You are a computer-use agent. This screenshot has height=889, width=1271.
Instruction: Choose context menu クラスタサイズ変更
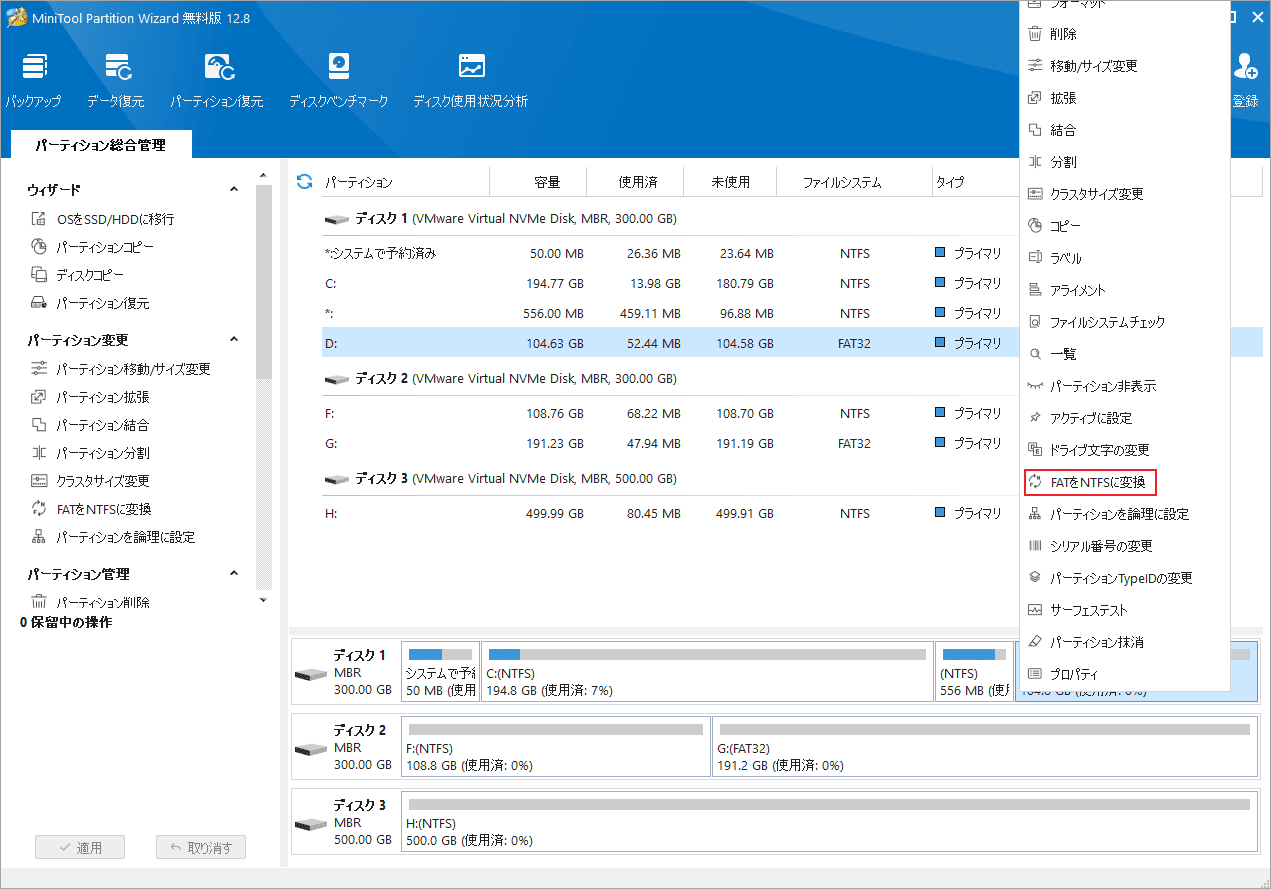click(x=1125, y=194)
